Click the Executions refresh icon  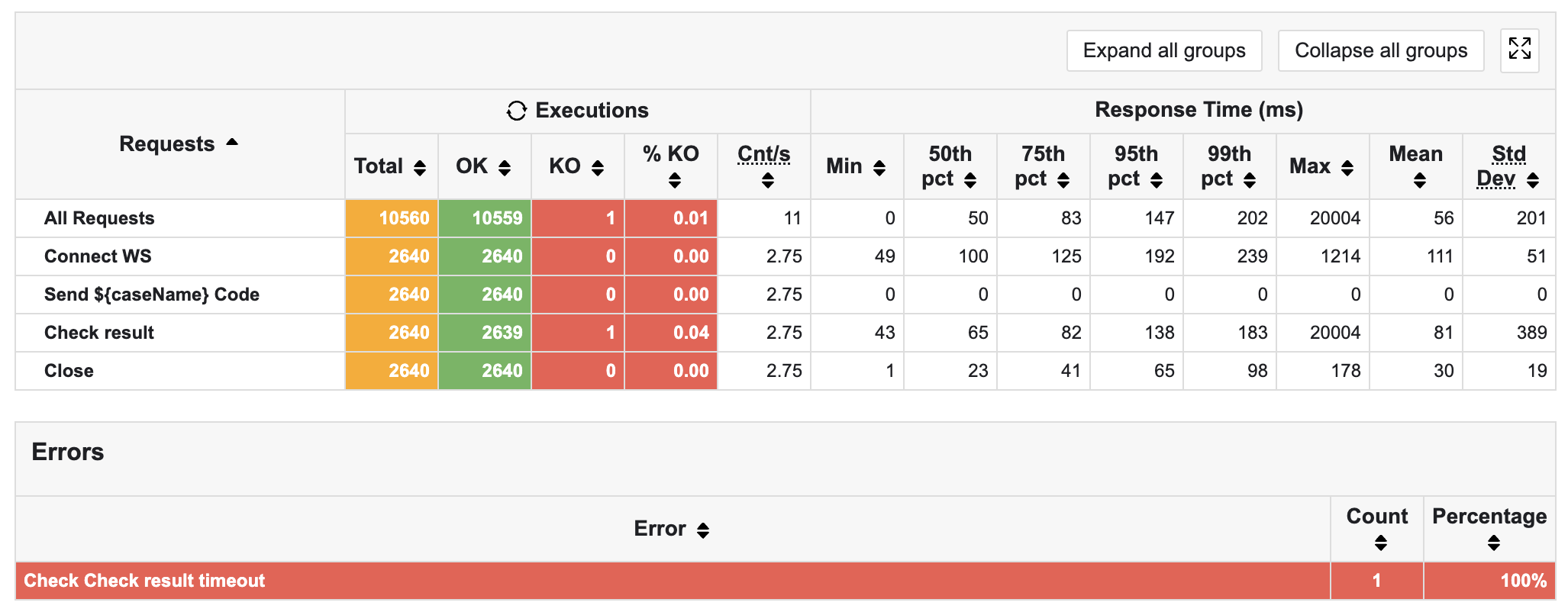[516, 111]
